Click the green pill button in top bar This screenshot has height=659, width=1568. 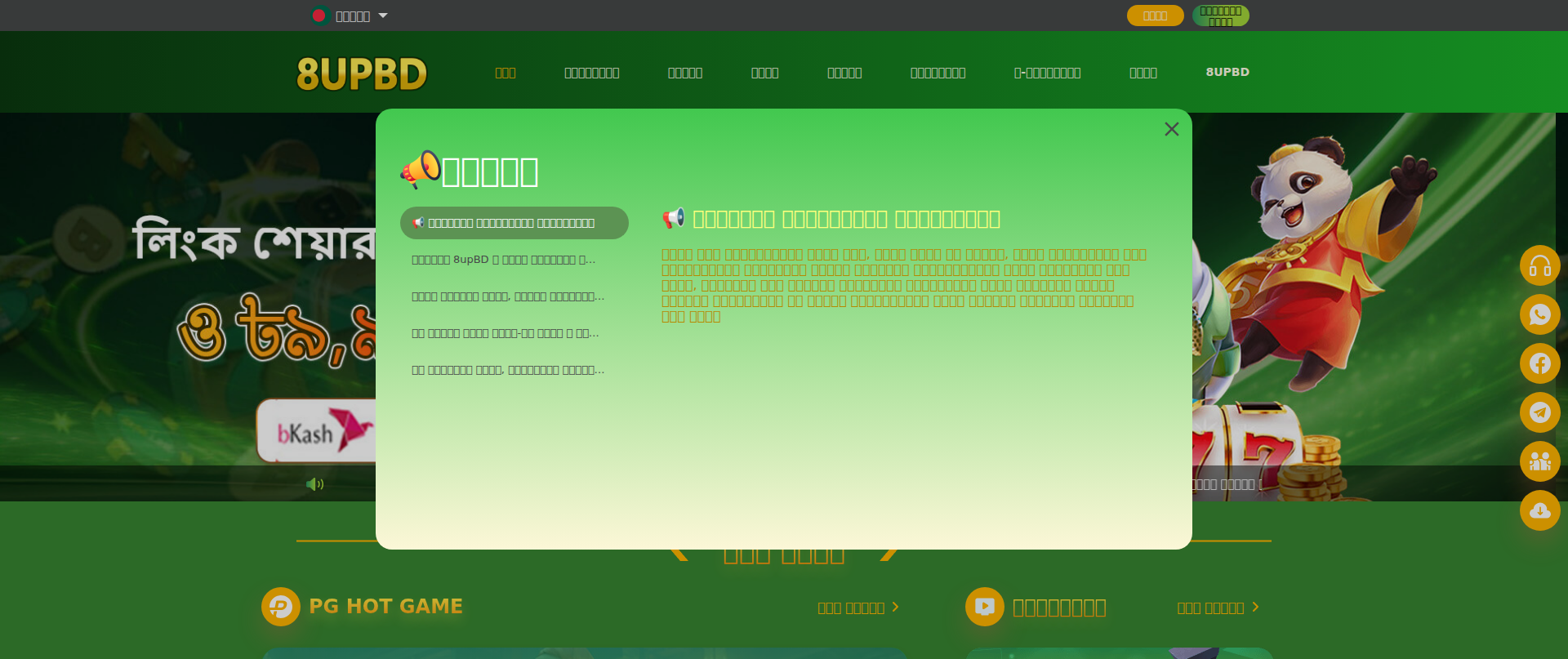tap(1220, 16)
